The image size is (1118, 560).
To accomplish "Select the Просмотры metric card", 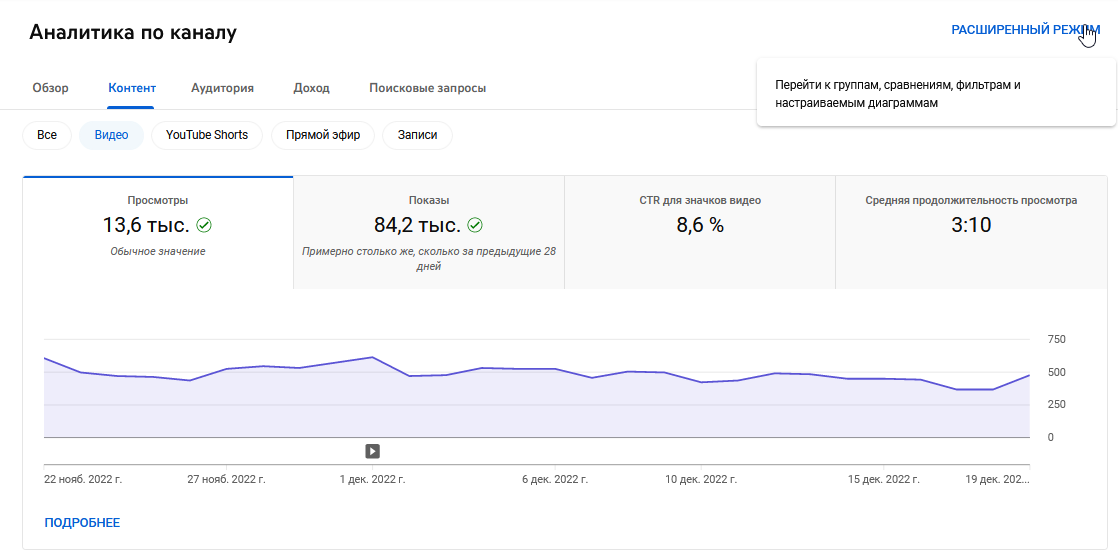I will [158, 233].
